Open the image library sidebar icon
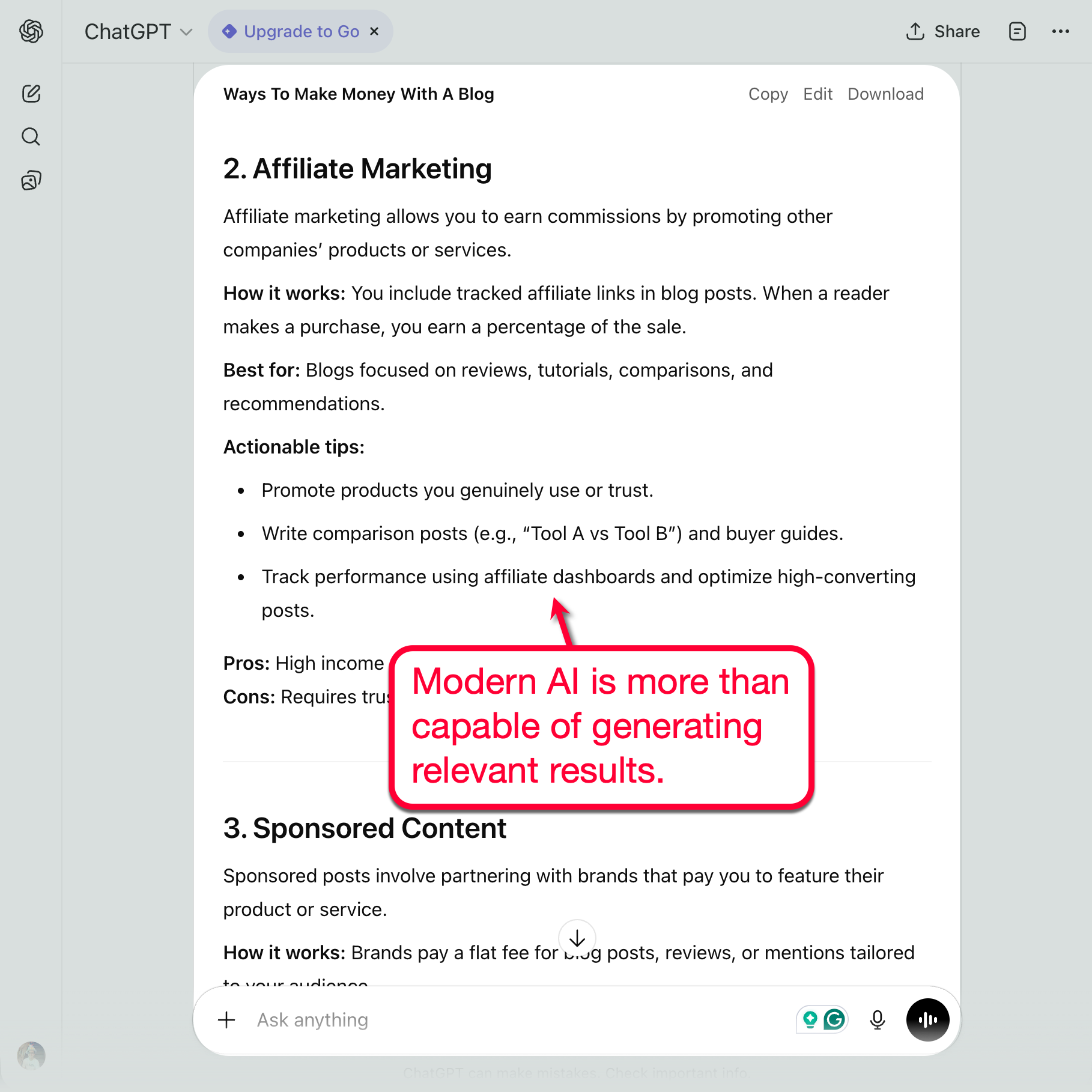The width and height of the screenshot is (1092, 1092). [x=31, y=180]
